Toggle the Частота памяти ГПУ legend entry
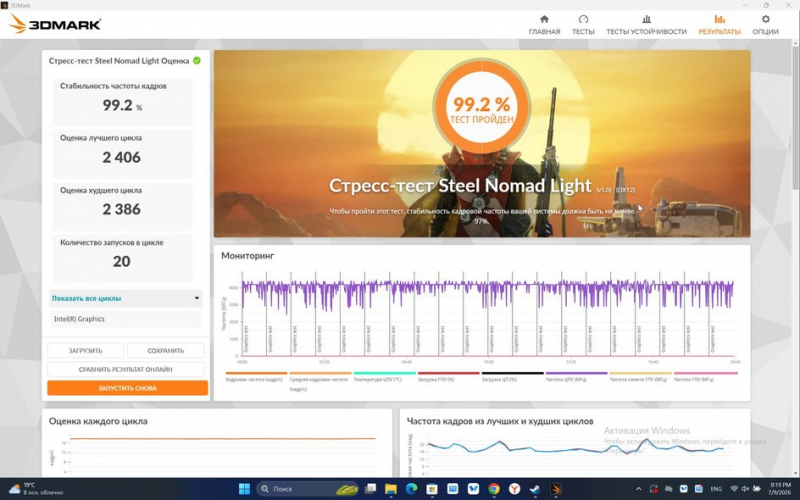This screenshot has width=800, height=500. [x=640, y=377]
